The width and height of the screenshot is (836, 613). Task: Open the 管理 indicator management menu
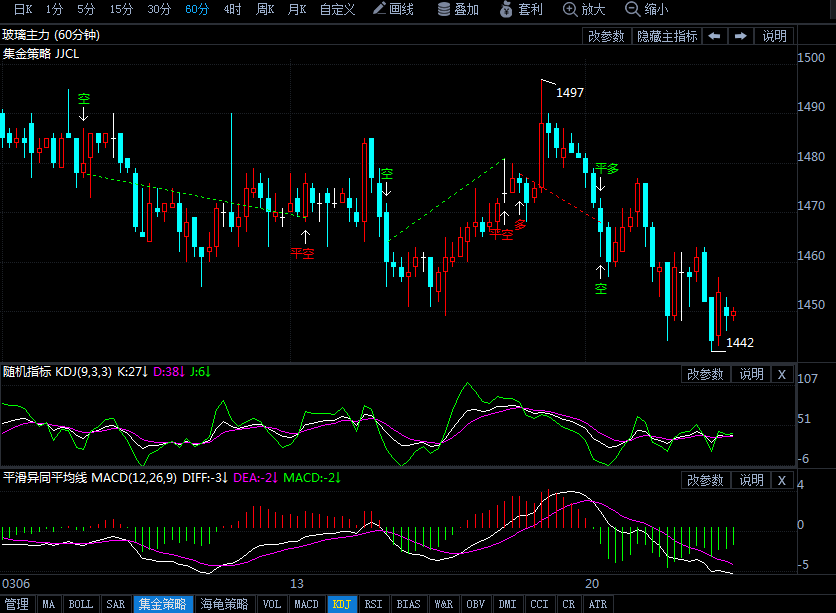click(x=17, y=604)
